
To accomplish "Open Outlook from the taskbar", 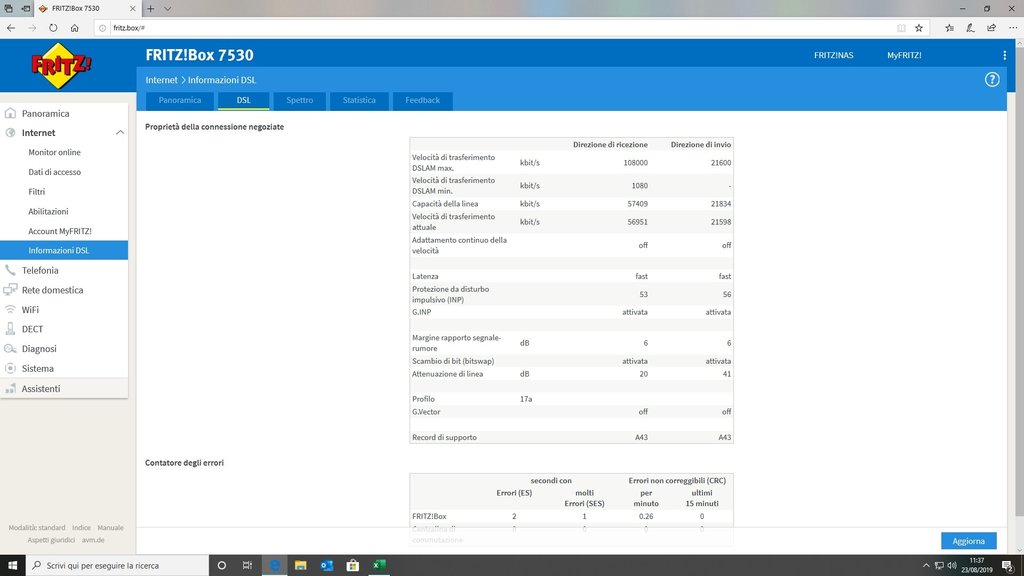I will 327,566.
